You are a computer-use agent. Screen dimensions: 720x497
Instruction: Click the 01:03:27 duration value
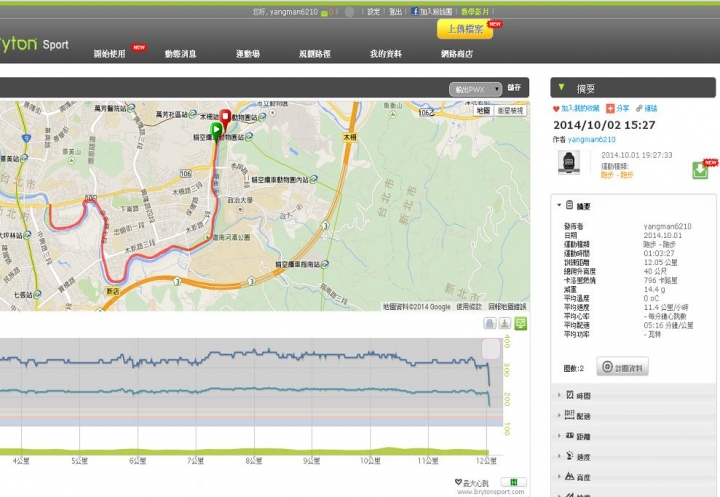659,253
